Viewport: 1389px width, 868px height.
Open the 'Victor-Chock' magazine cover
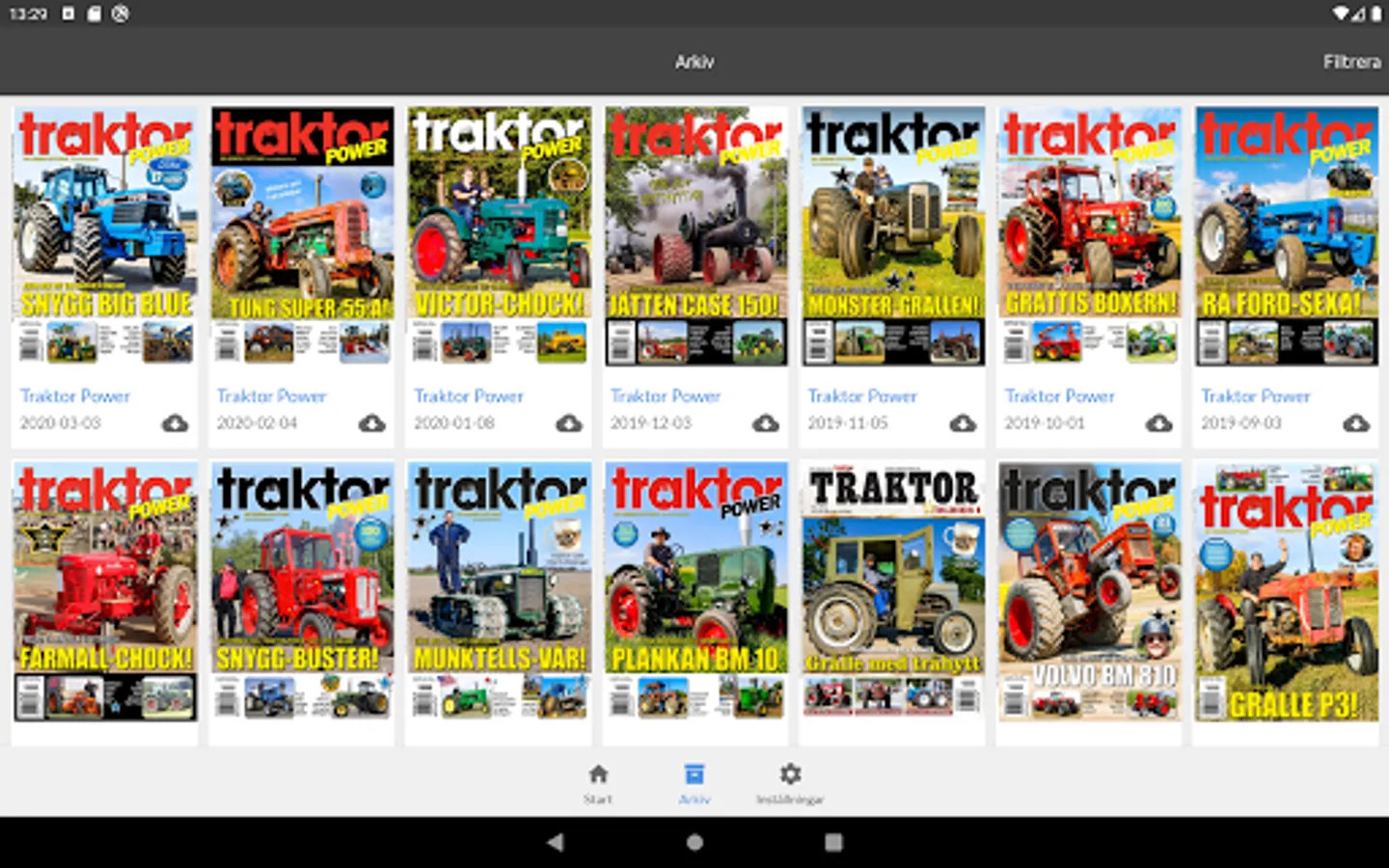(500, 236)
